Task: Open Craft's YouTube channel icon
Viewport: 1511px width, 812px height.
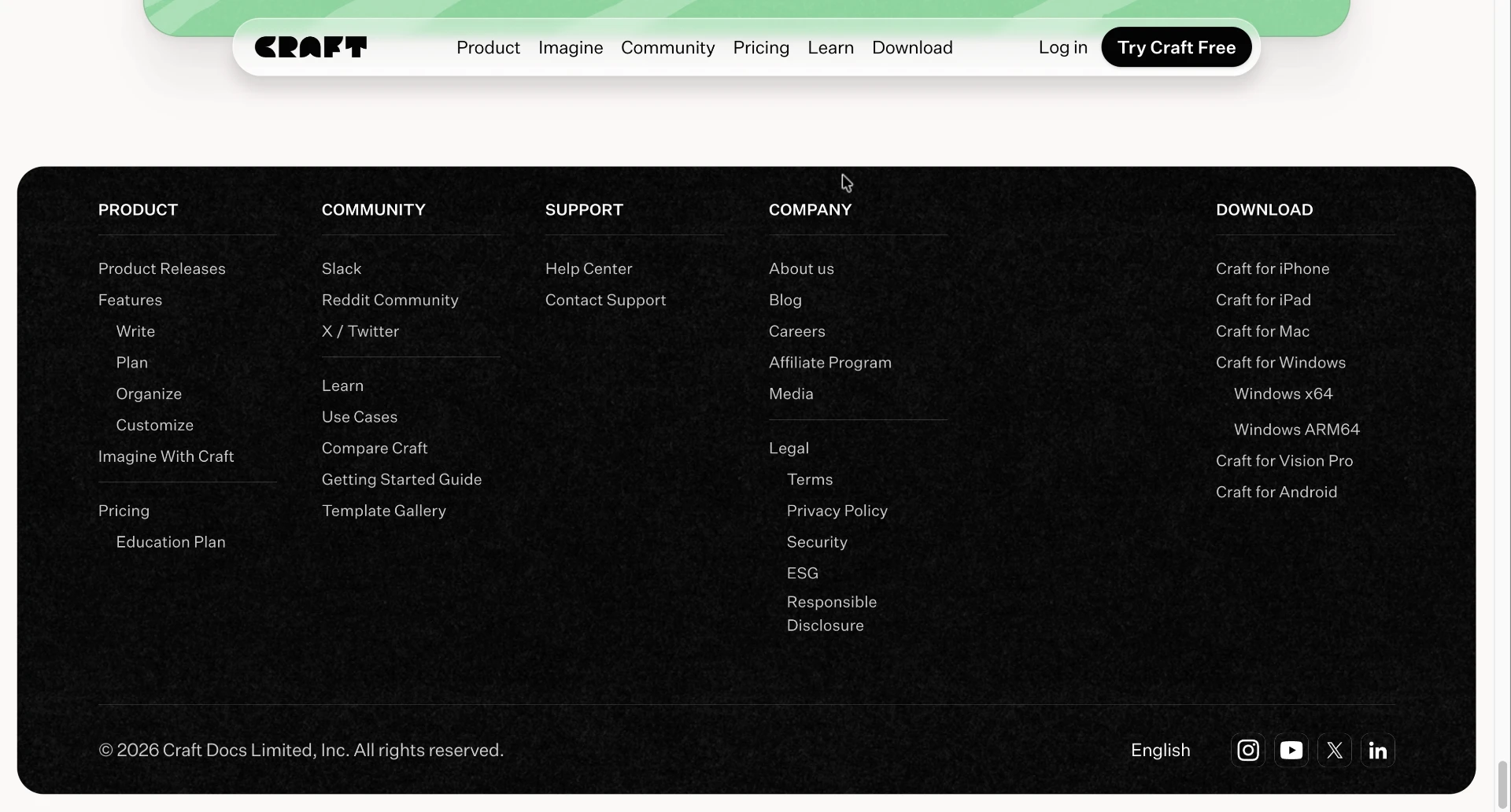Action: point(1291,750)
